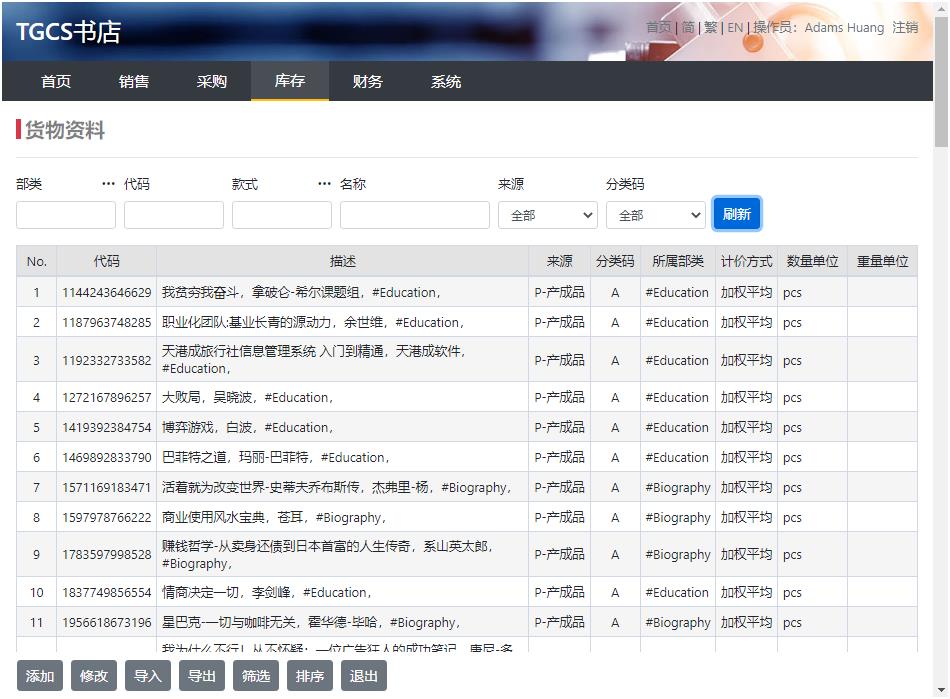The image size is (950, 699).
Task: Focus the 代码 input field
Action: pyautogui.click(x=174, y=215)
